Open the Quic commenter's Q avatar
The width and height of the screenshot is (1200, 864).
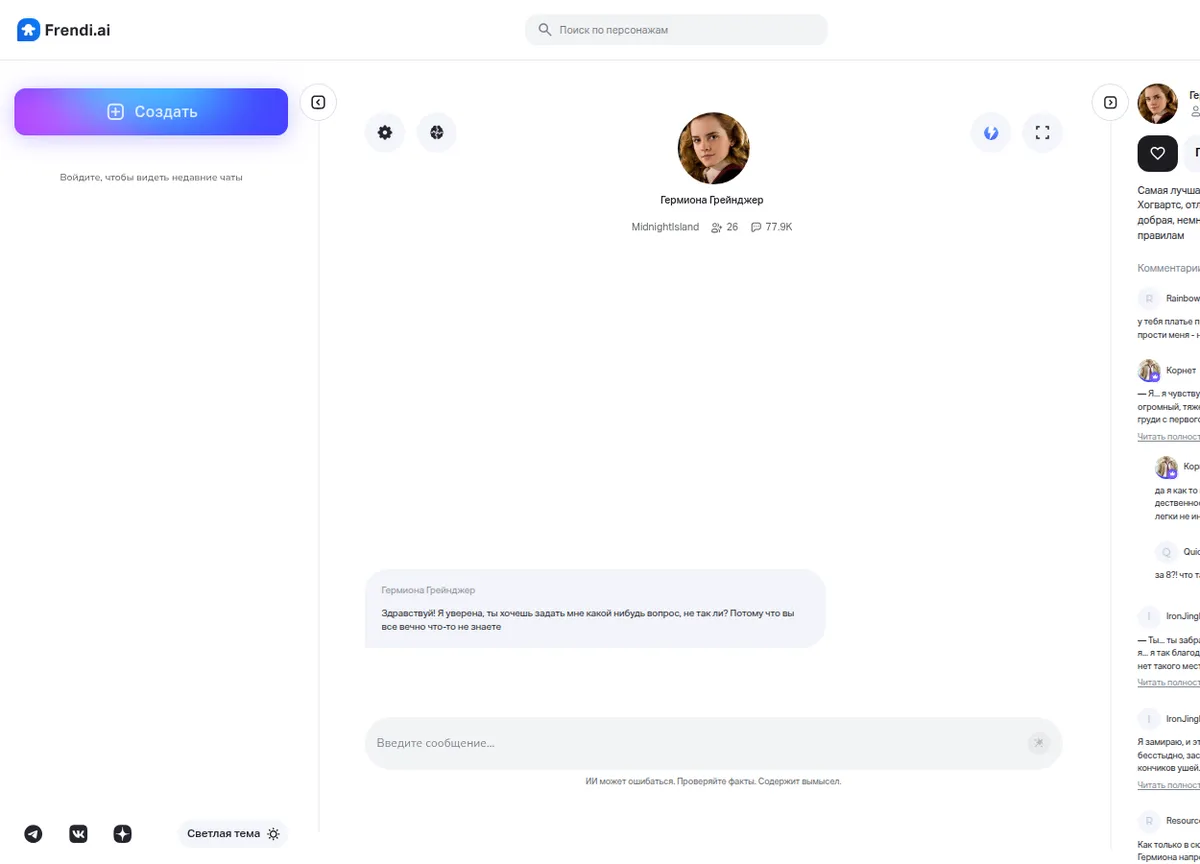coord(1166,551)
